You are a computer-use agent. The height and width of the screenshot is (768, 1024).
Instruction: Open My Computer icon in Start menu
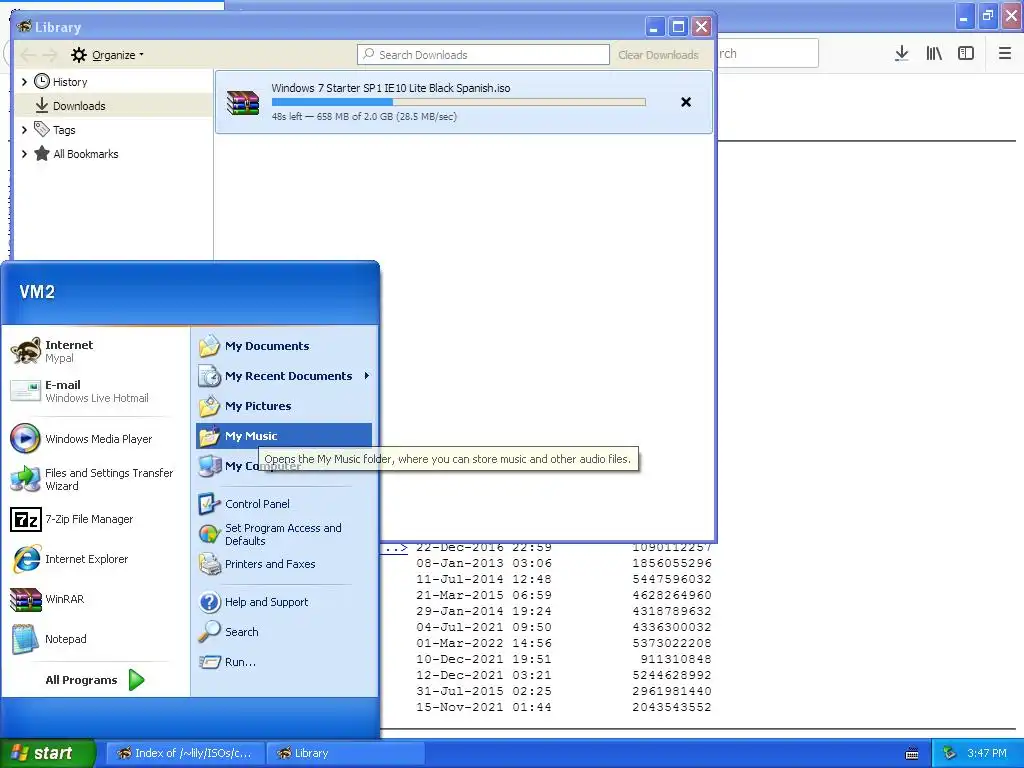(x=210, y=466)
